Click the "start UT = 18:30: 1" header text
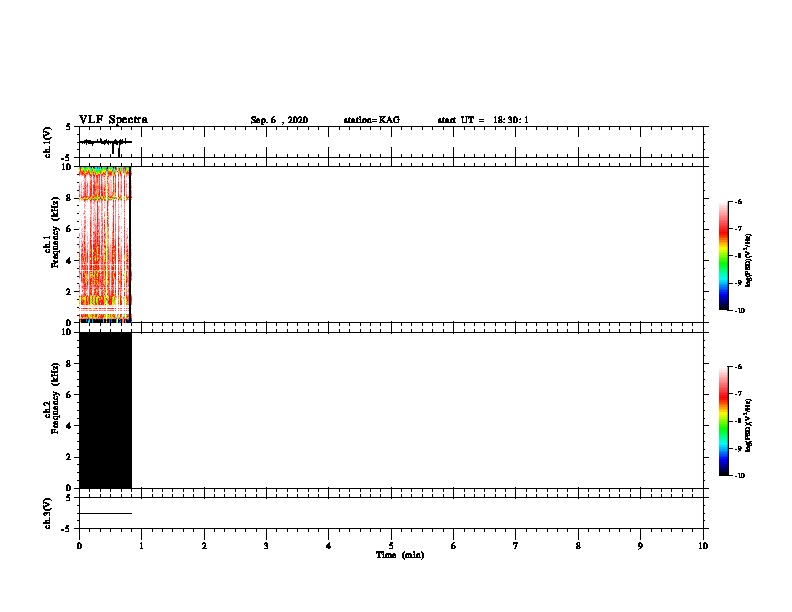 (483, 120)
